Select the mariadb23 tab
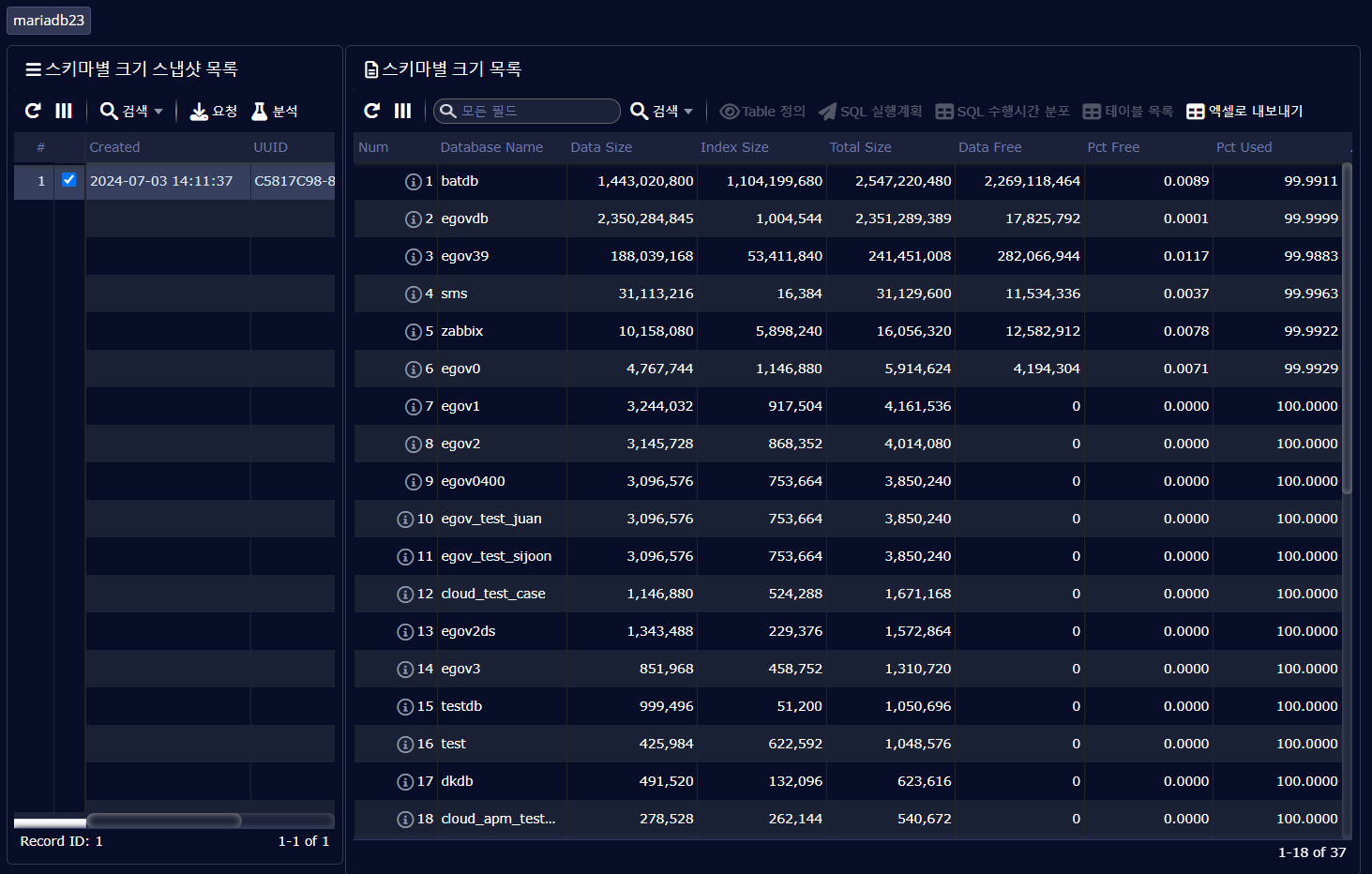This screenshot has width=1372, height=874. coord(49,20)
